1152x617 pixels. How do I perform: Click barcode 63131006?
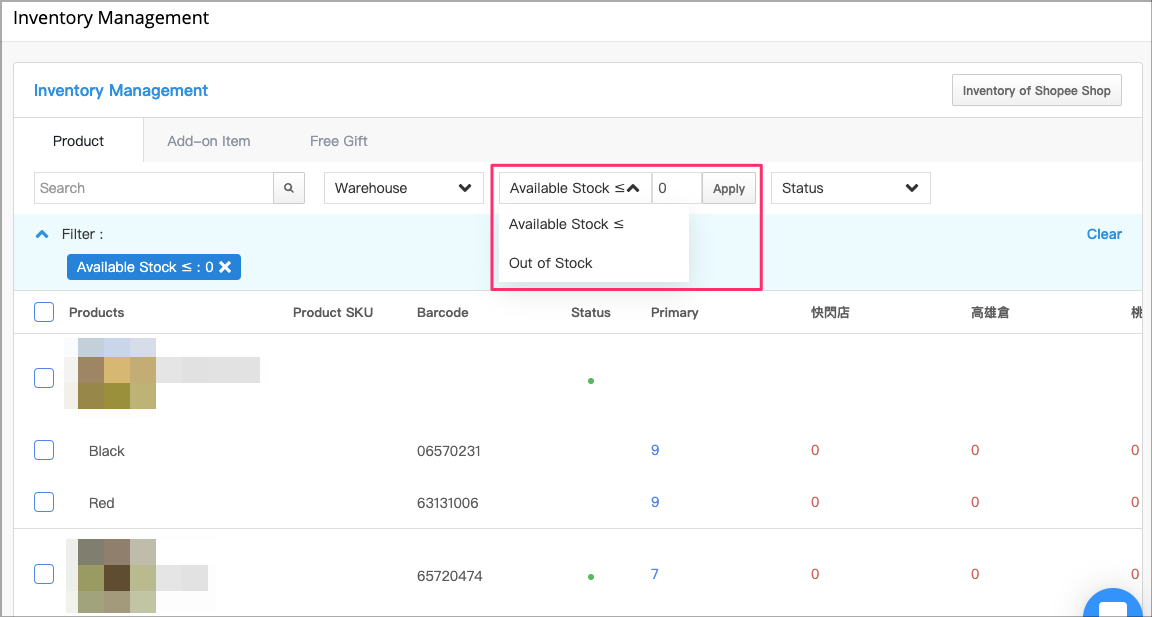coord(447,503)
